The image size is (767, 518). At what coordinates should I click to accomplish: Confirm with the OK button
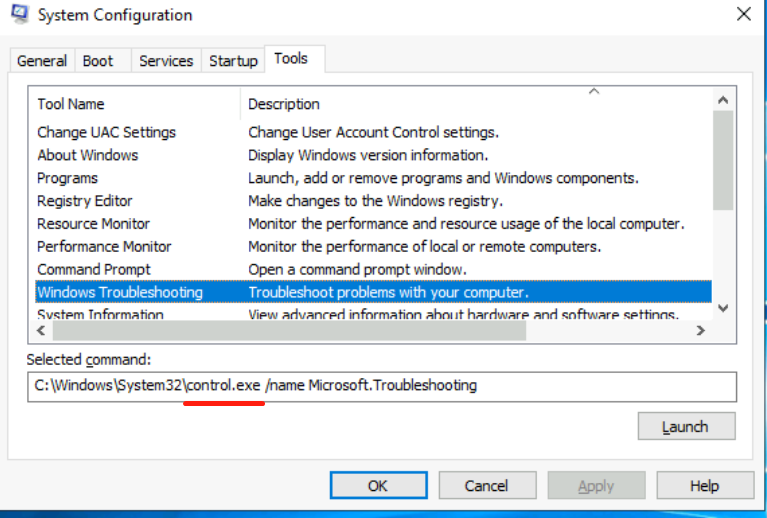click(x=377, y=486)
